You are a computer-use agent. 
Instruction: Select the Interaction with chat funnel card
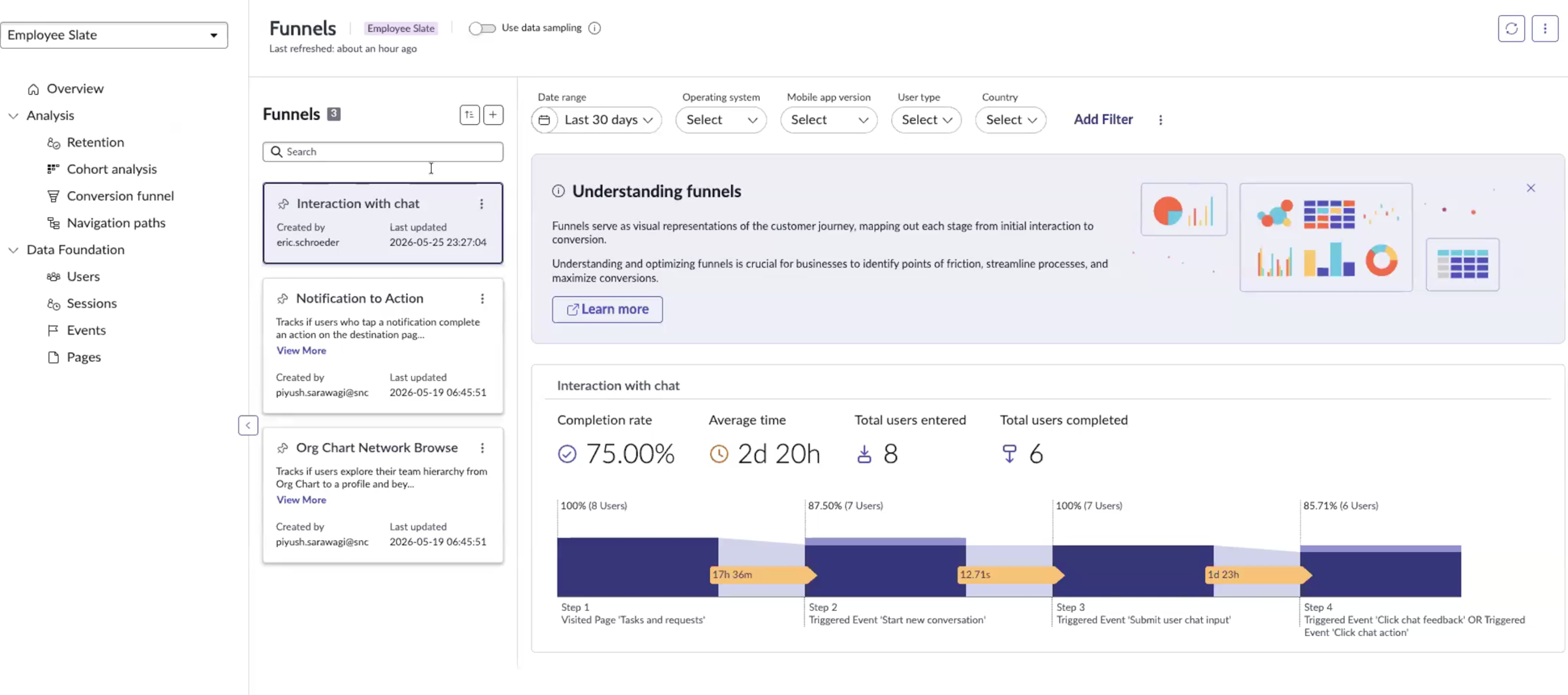click(382, 223)
